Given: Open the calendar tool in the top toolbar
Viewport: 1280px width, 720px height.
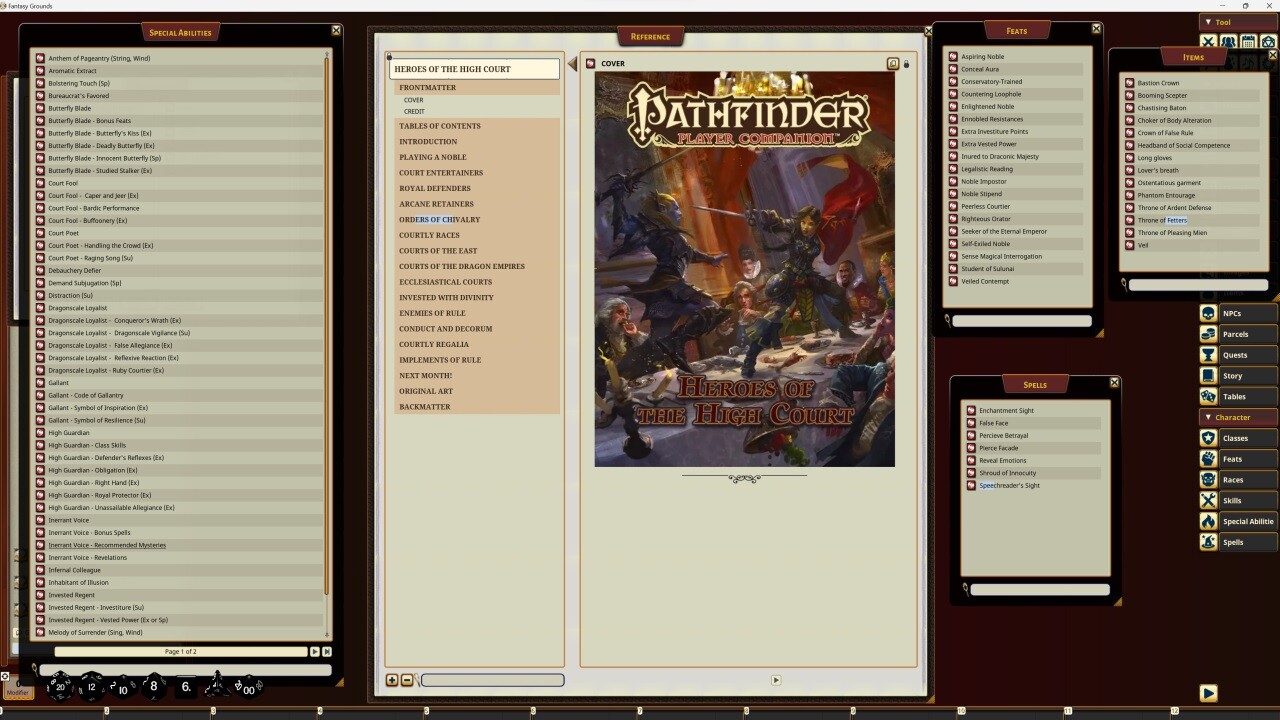Looking at the screenshot, I should pyautogui.click(x=1249, y=41).
